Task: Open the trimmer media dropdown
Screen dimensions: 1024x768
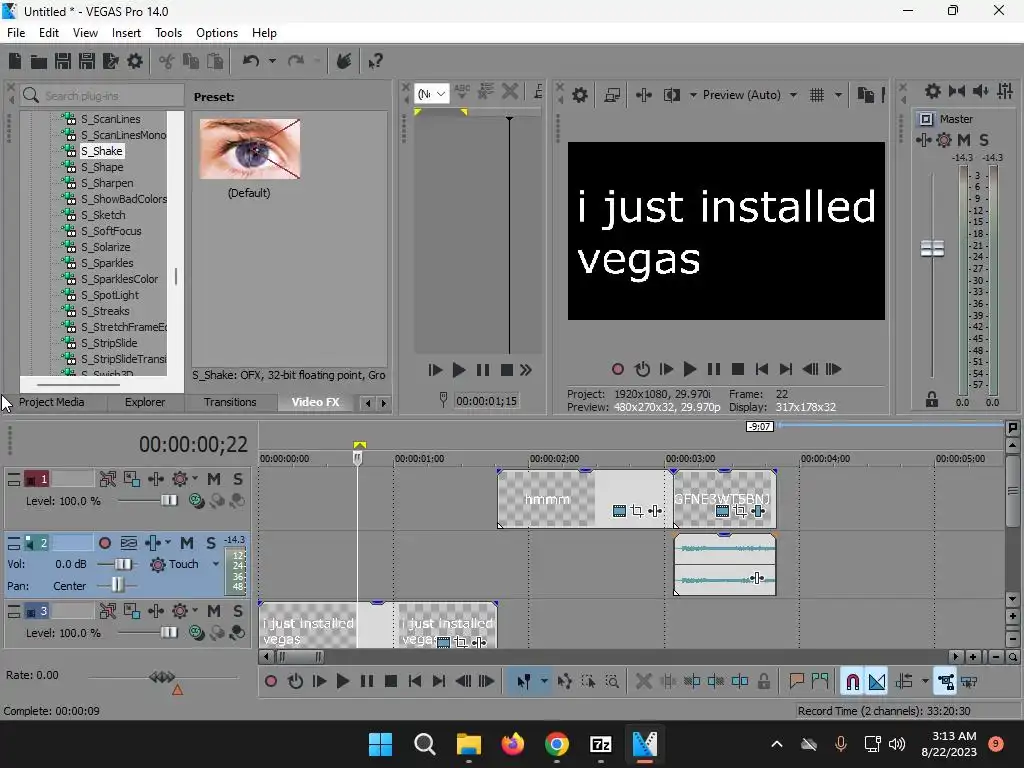Action: 432,94
